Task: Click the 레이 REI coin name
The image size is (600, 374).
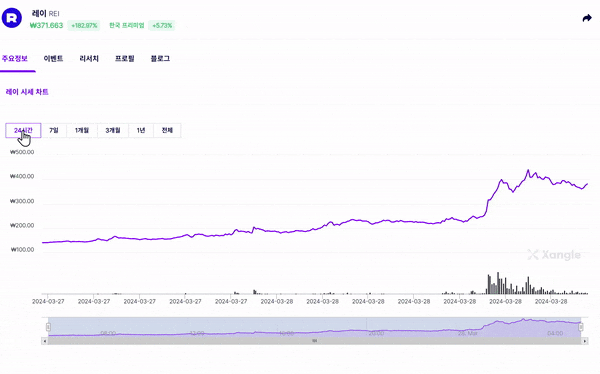Action: tap(45, 13)
